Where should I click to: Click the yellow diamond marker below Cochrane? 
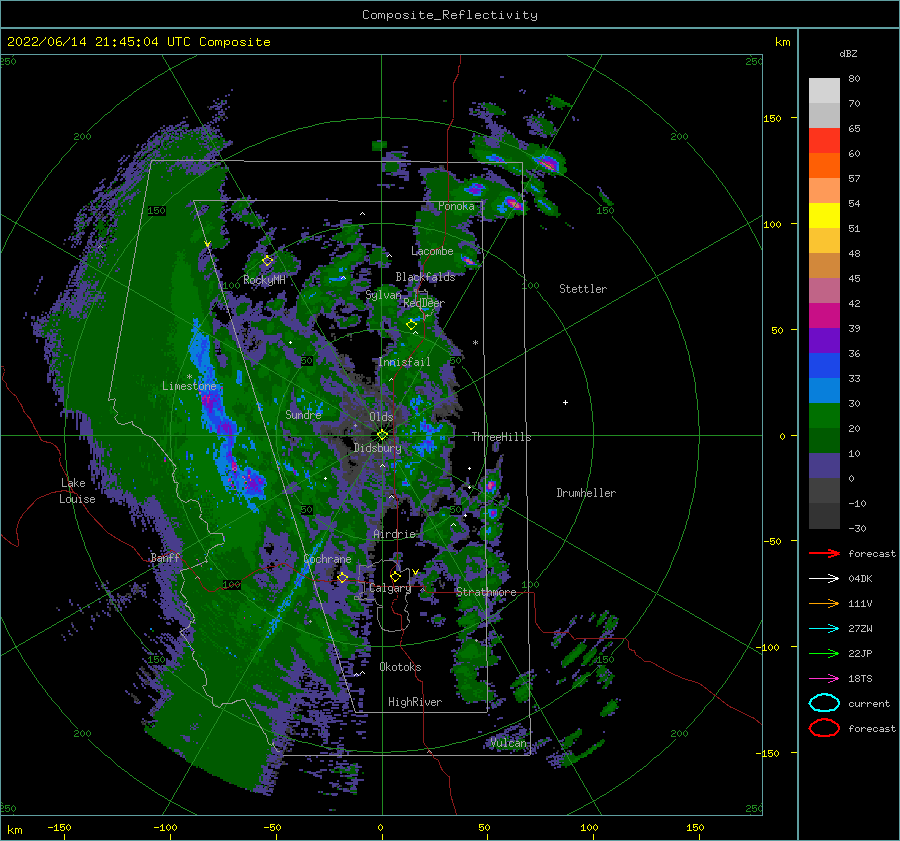click(x=343, y=577)
